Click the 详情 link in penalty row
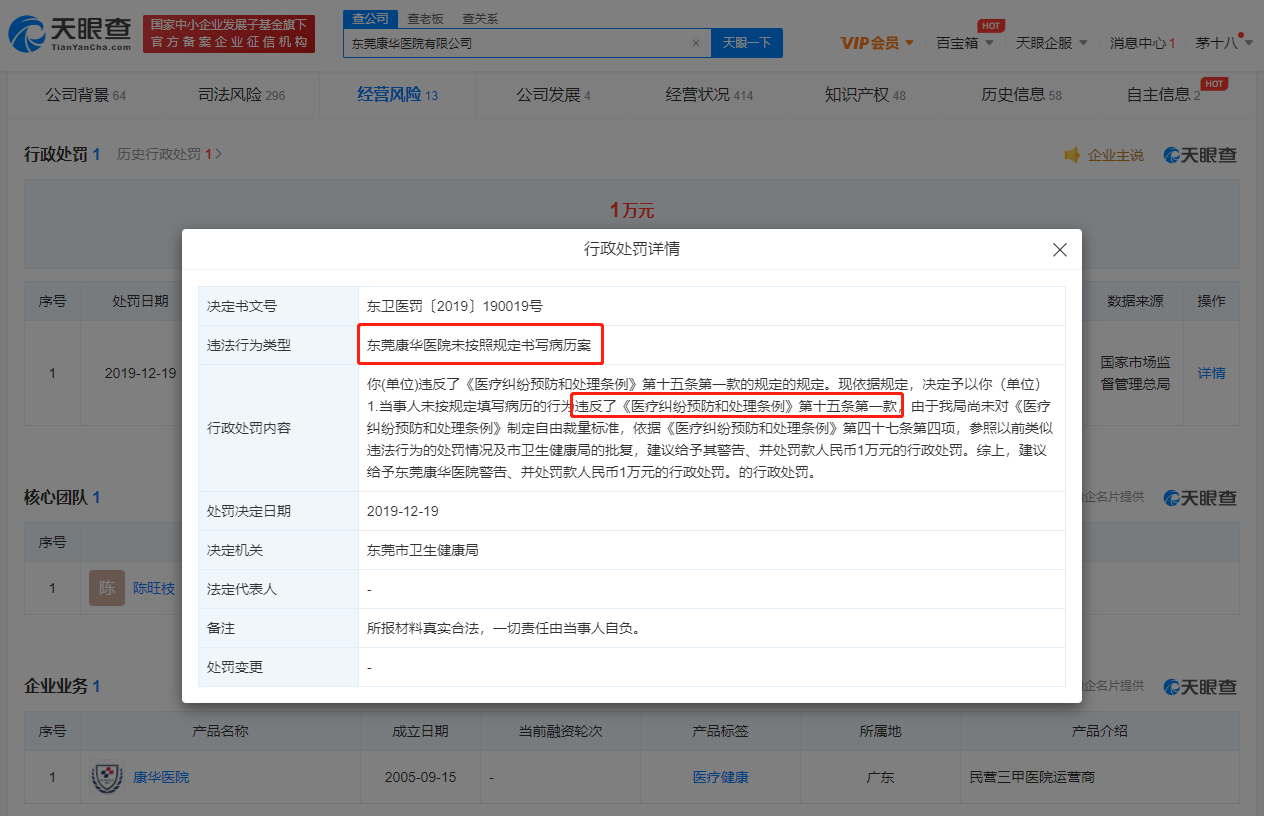This screenshot has width=1264, height=816. pos(1211,373)
